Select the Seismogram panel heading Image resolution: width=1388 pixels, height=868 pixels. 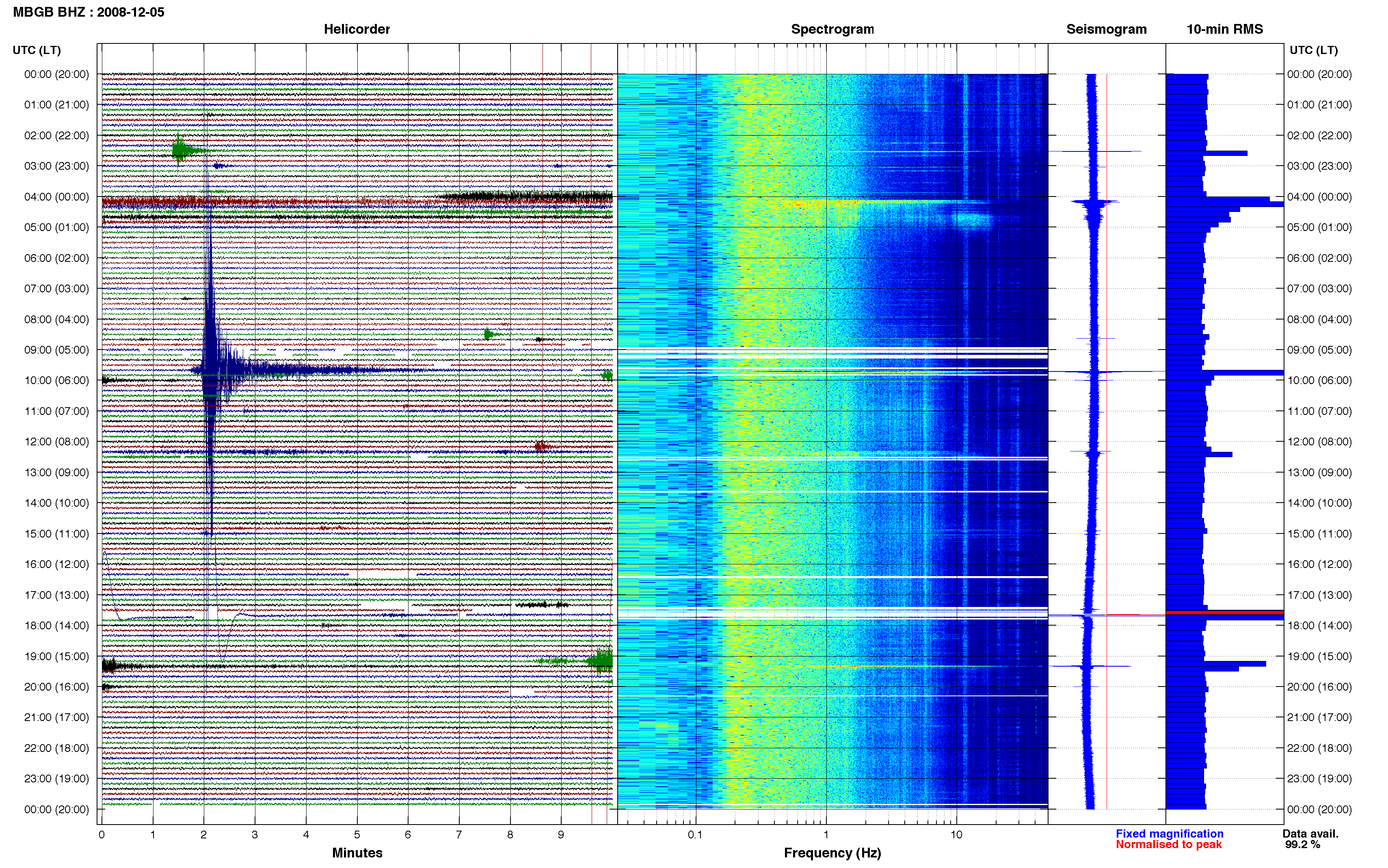click(1106, 29)
